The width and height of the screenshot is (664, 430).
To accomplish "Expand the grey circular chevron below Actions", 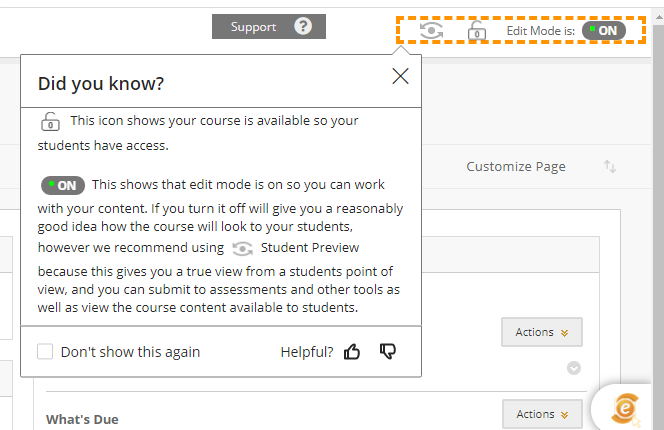I will [x=574, y=368].
